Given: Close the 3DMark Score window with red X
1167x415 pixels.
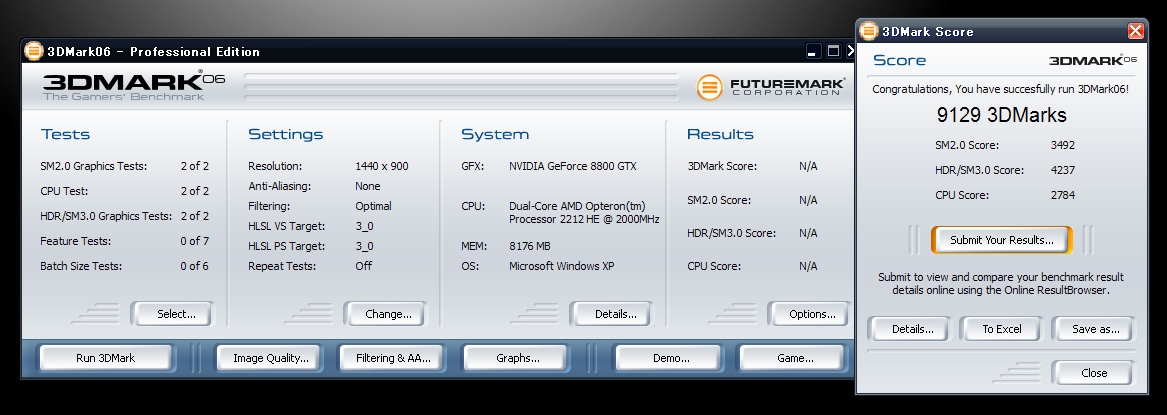Looking at the screenshot, I should point(1135,31).
